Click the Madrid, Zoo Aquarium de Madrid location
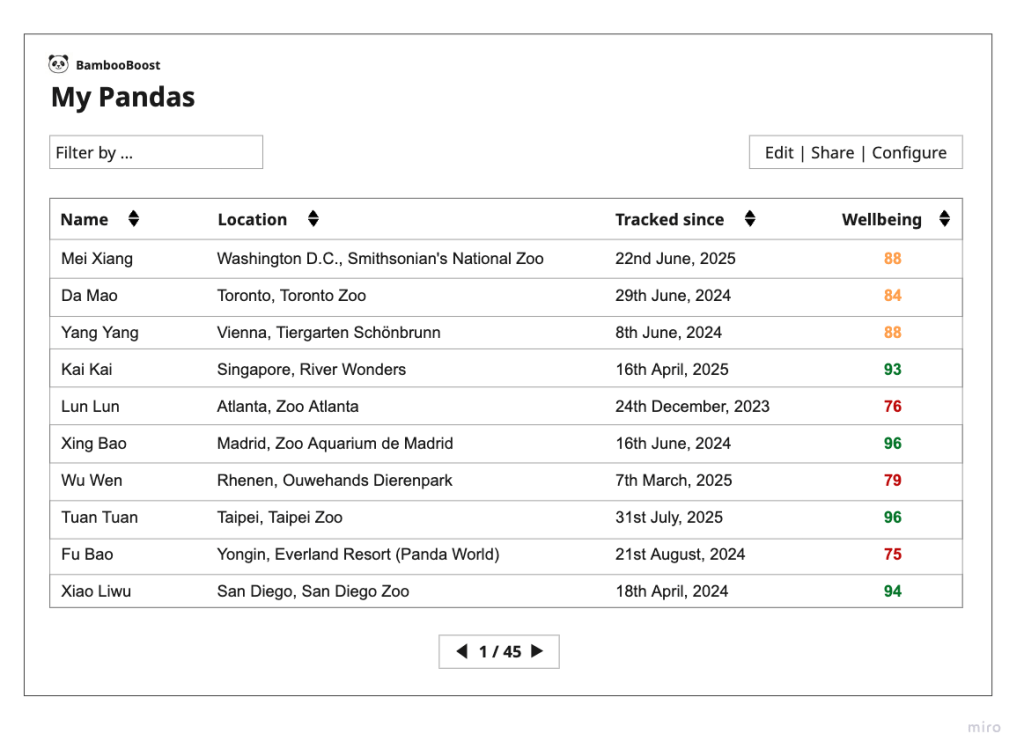The width and height of the screenshot is (1024, 756). click(335, 443)
